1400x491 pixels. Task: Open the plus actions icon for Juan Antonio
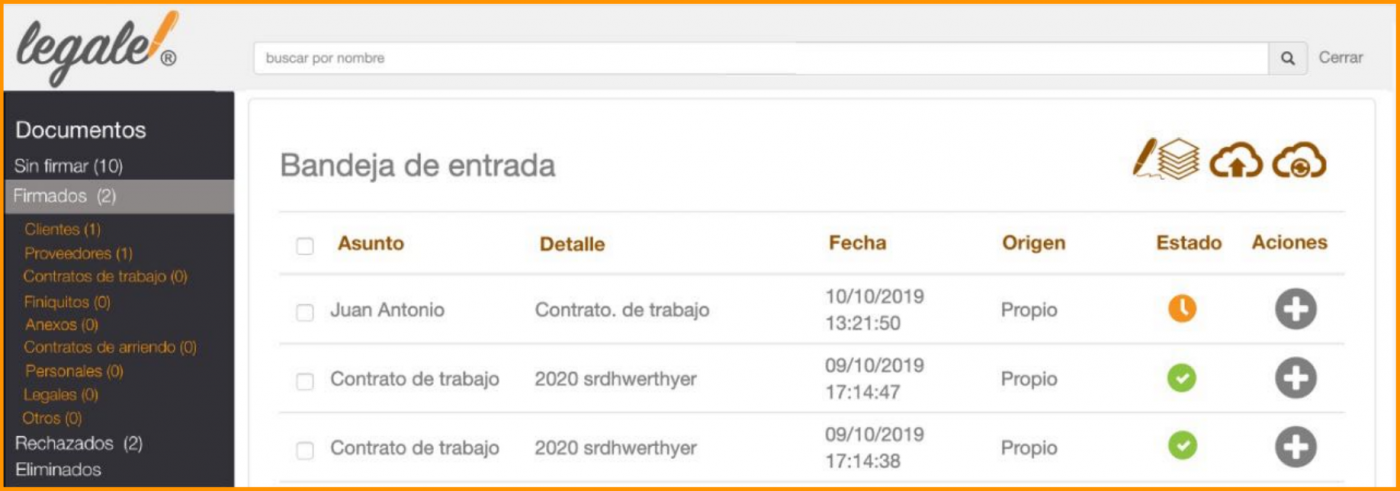[1295, 310]
